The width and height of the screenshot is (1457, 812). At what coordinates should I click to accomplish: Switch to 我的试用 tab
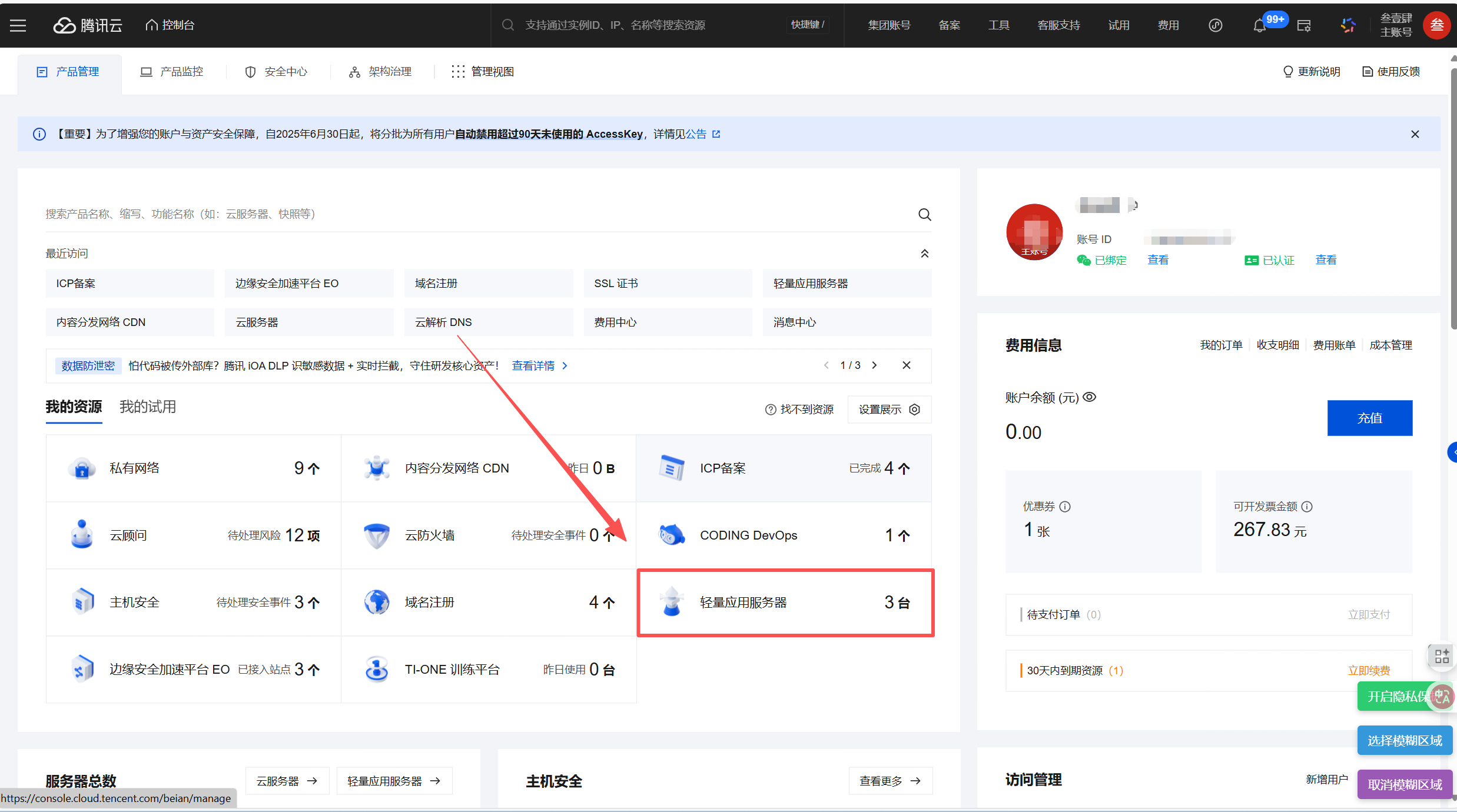click(148, 407)
